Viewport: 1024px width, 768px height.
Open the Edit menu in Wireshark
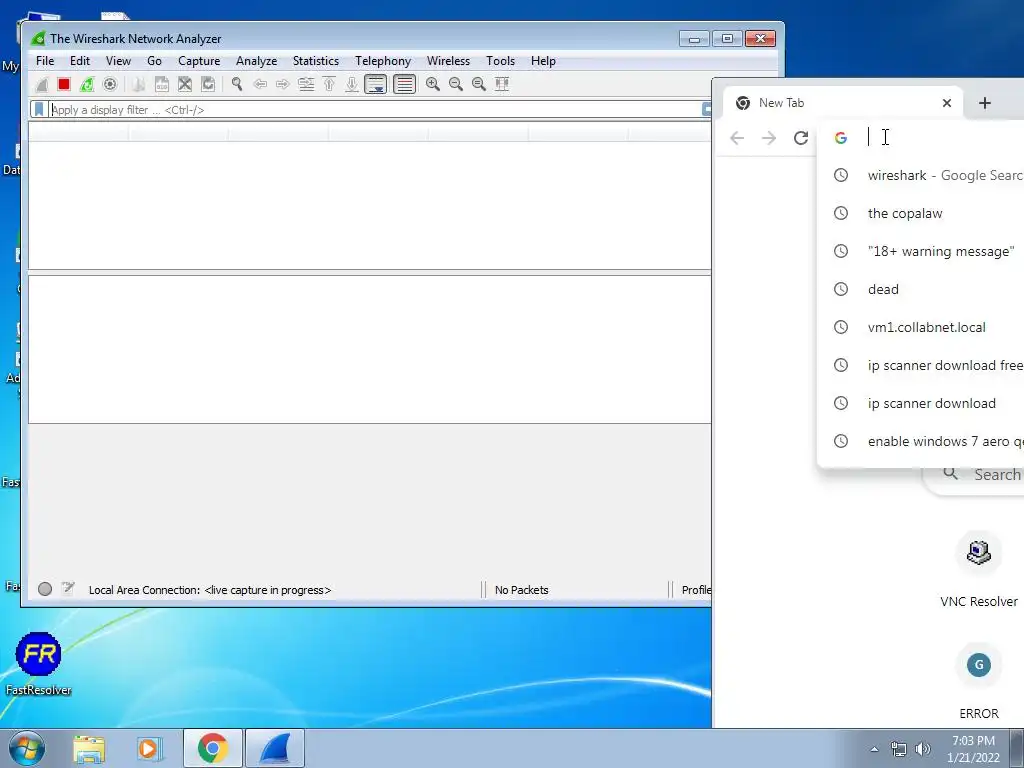80,61
